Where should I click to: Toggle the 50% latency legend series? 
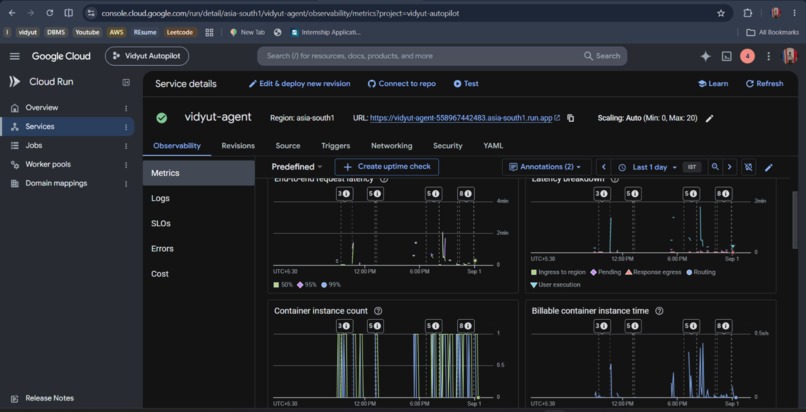(283, 284)
